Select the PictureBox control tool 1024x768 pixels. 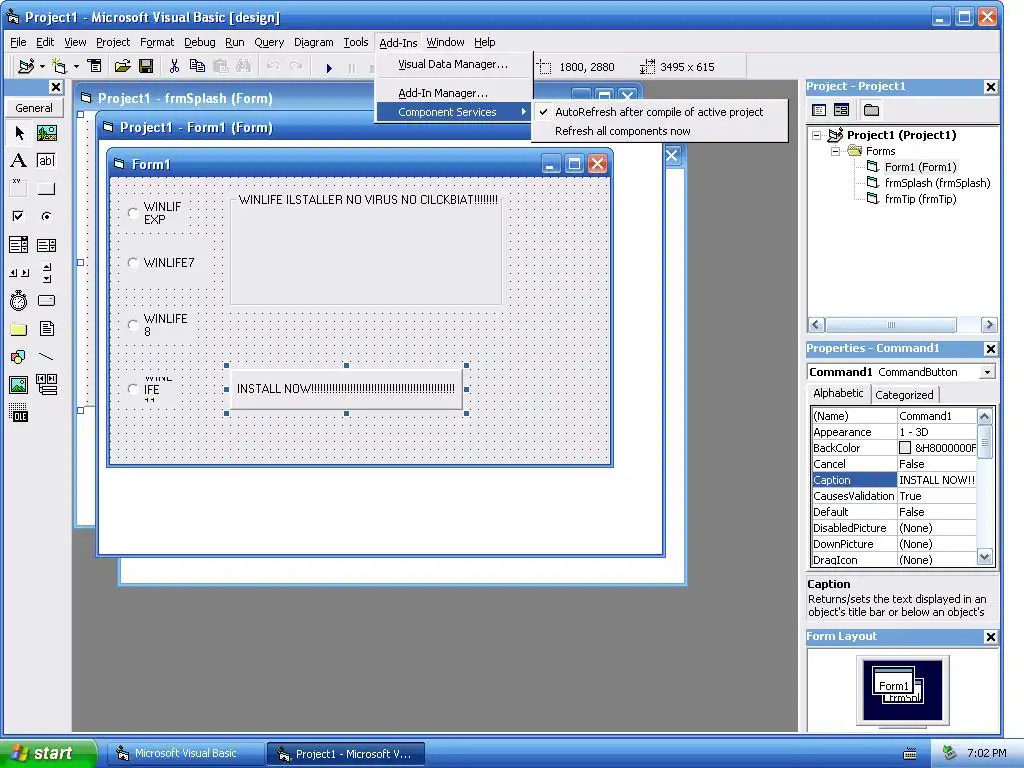pos(46,133)
